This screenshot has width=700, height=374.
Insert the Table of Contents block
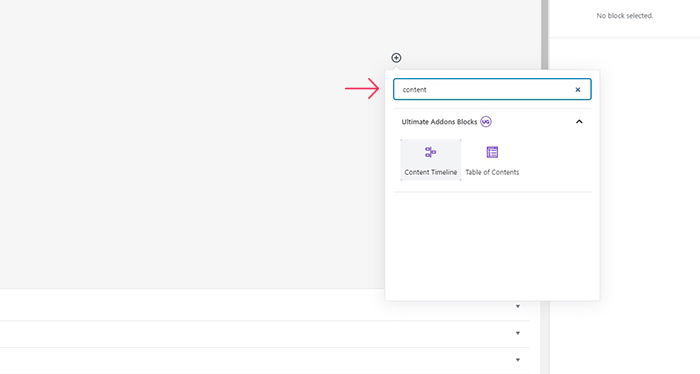pos(492,160)
